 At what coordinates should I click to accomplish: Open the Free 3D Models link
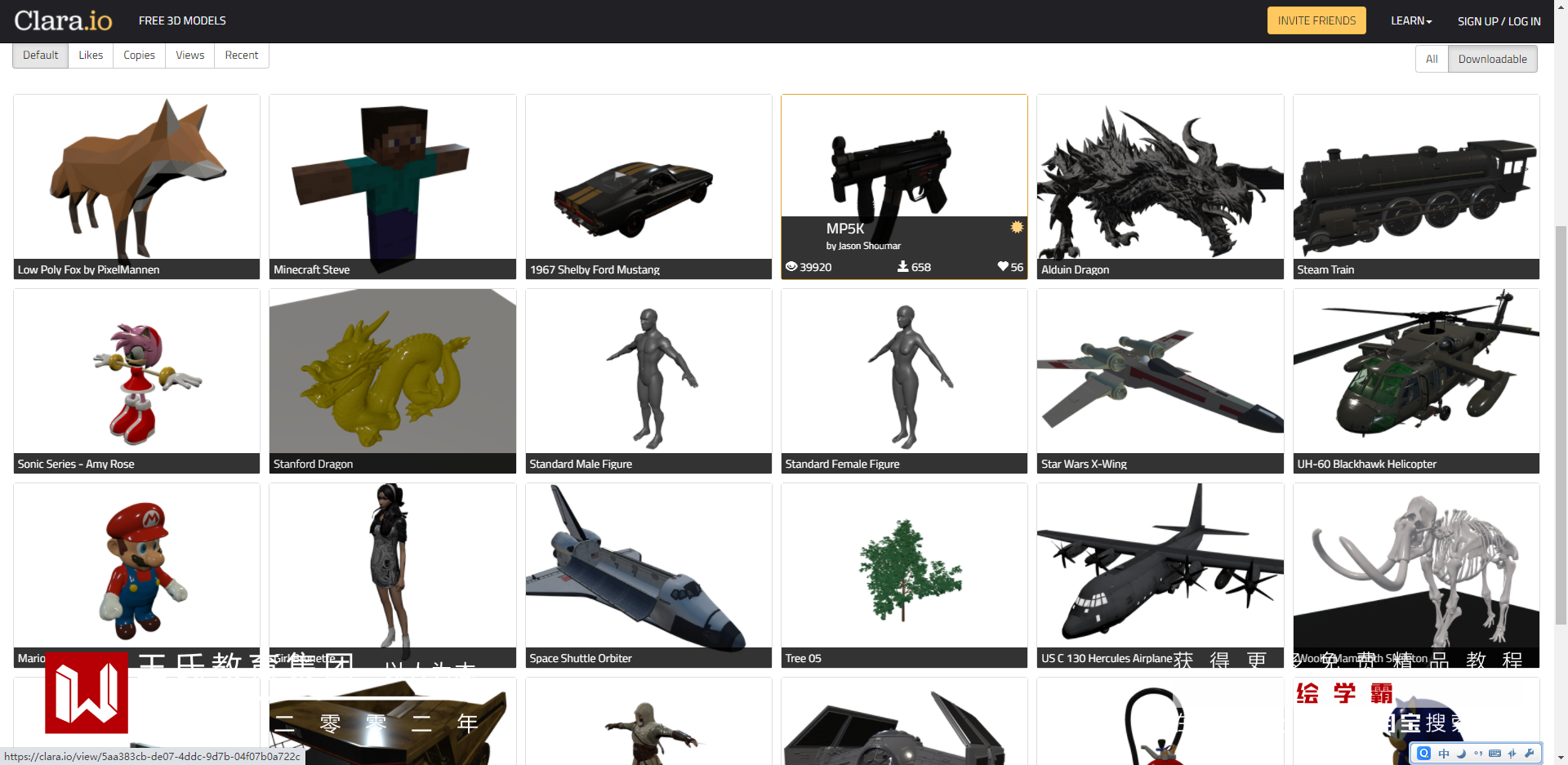pos(182,20)
